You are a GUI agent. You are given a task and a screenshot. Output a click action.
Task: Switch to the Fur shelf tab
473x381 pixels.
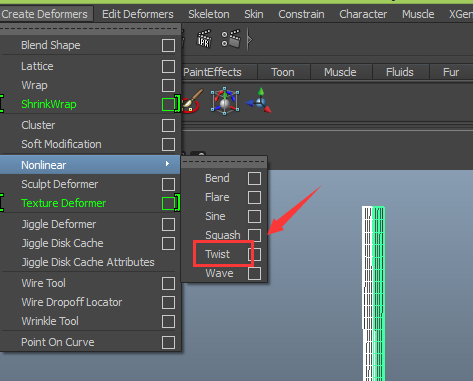(451, 72)
